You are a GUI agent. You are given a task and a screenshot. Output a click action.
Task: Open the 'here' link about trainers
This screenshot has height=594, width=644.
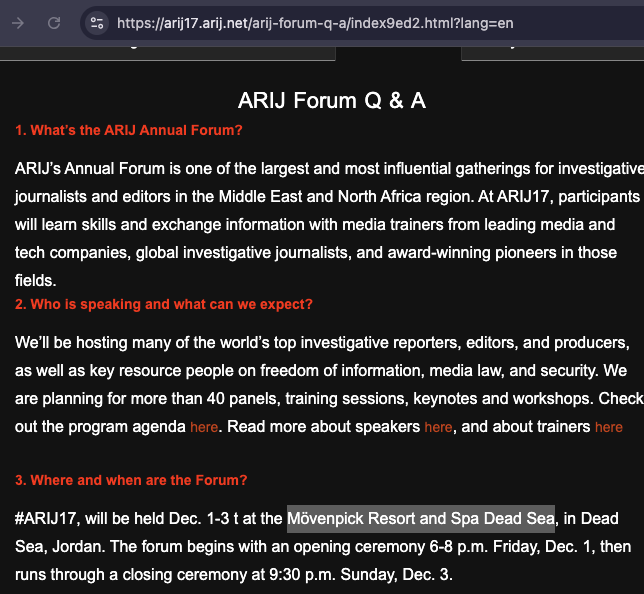pos(608,427)
